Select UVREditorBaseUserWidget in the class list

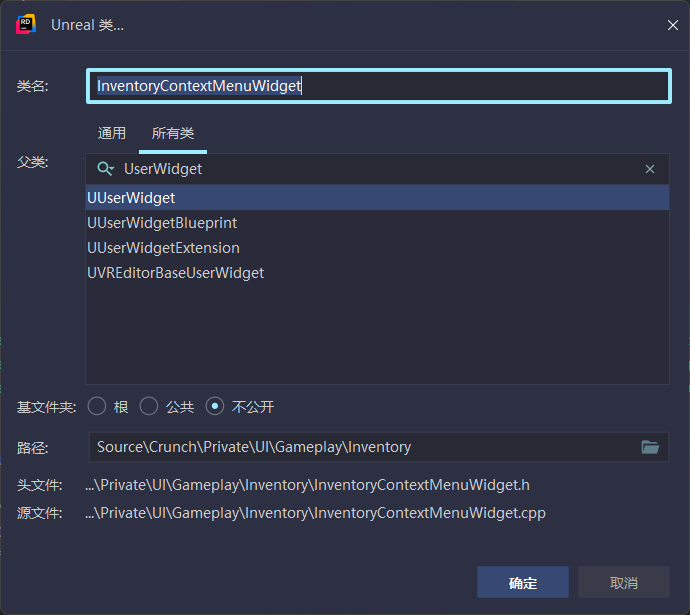coord(378,273)
